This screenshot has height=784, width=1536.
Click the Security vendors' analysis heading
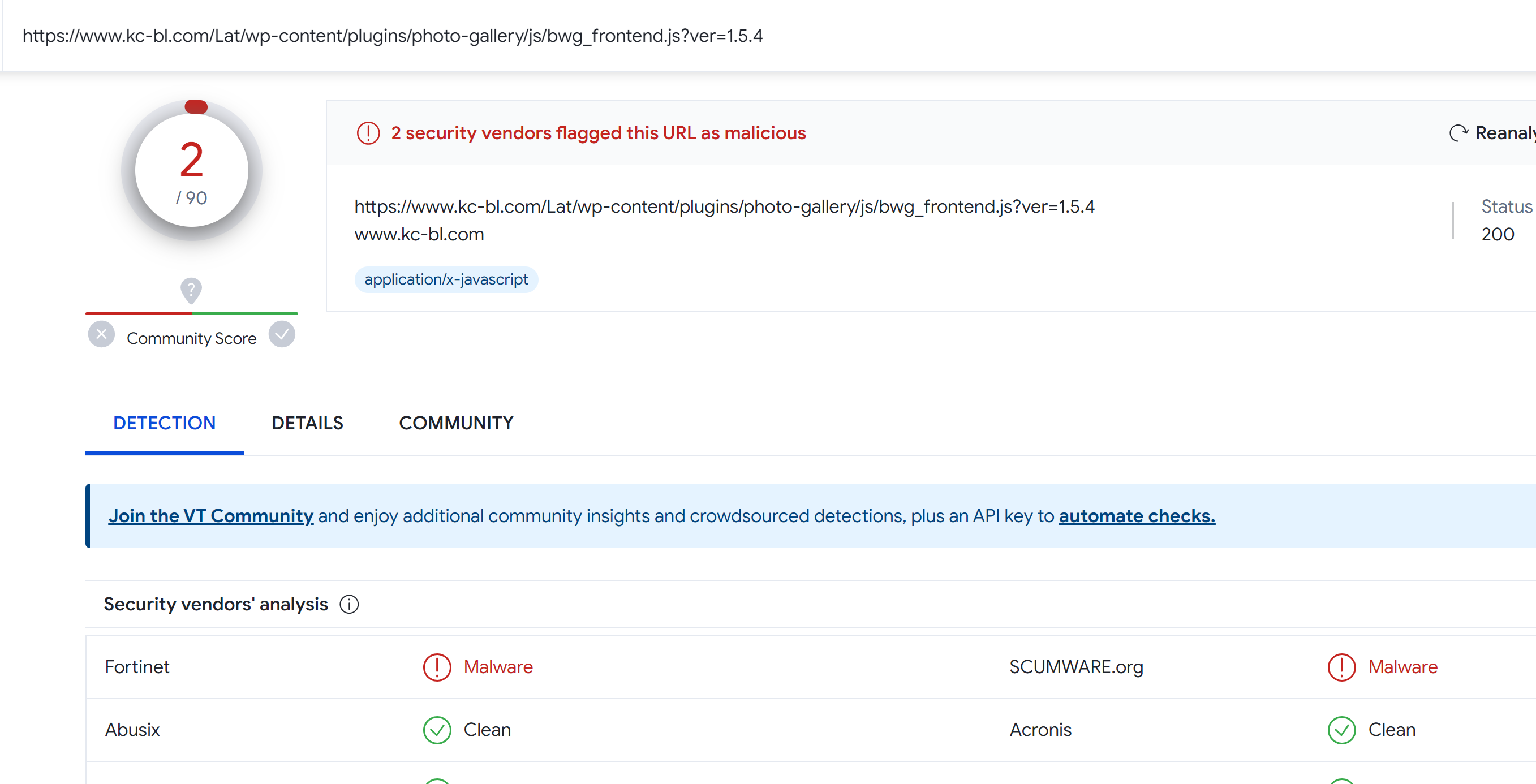(216, 605)
